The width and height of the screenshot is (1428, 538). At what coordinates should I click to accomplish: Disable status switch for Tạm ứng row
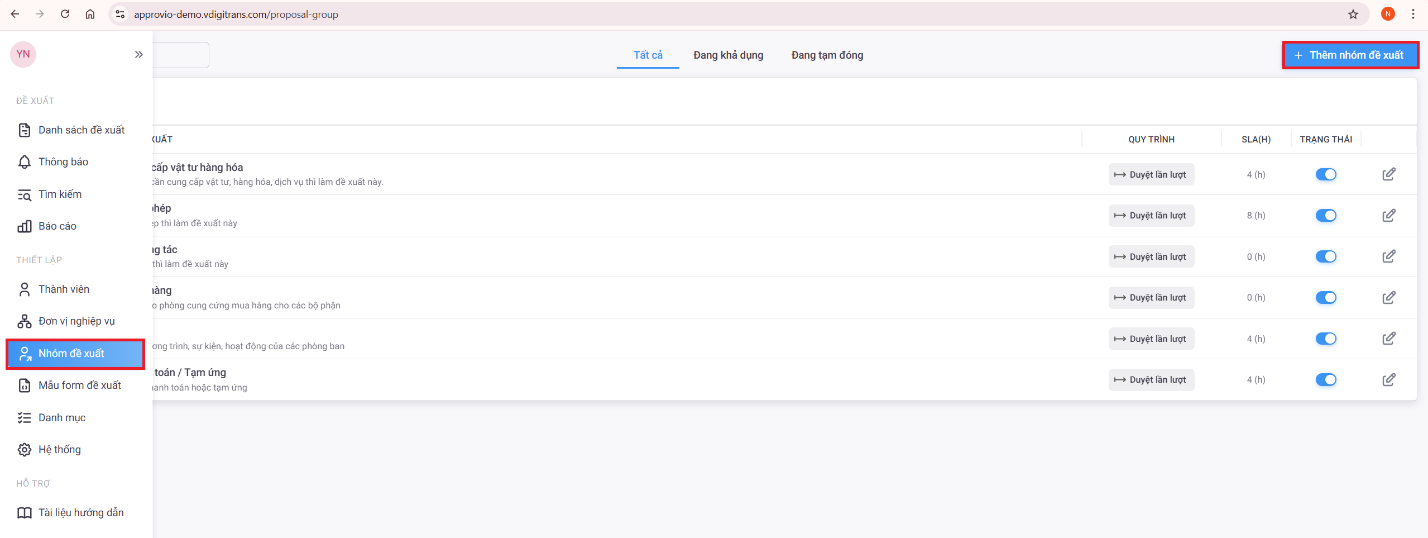point(1326,379)
